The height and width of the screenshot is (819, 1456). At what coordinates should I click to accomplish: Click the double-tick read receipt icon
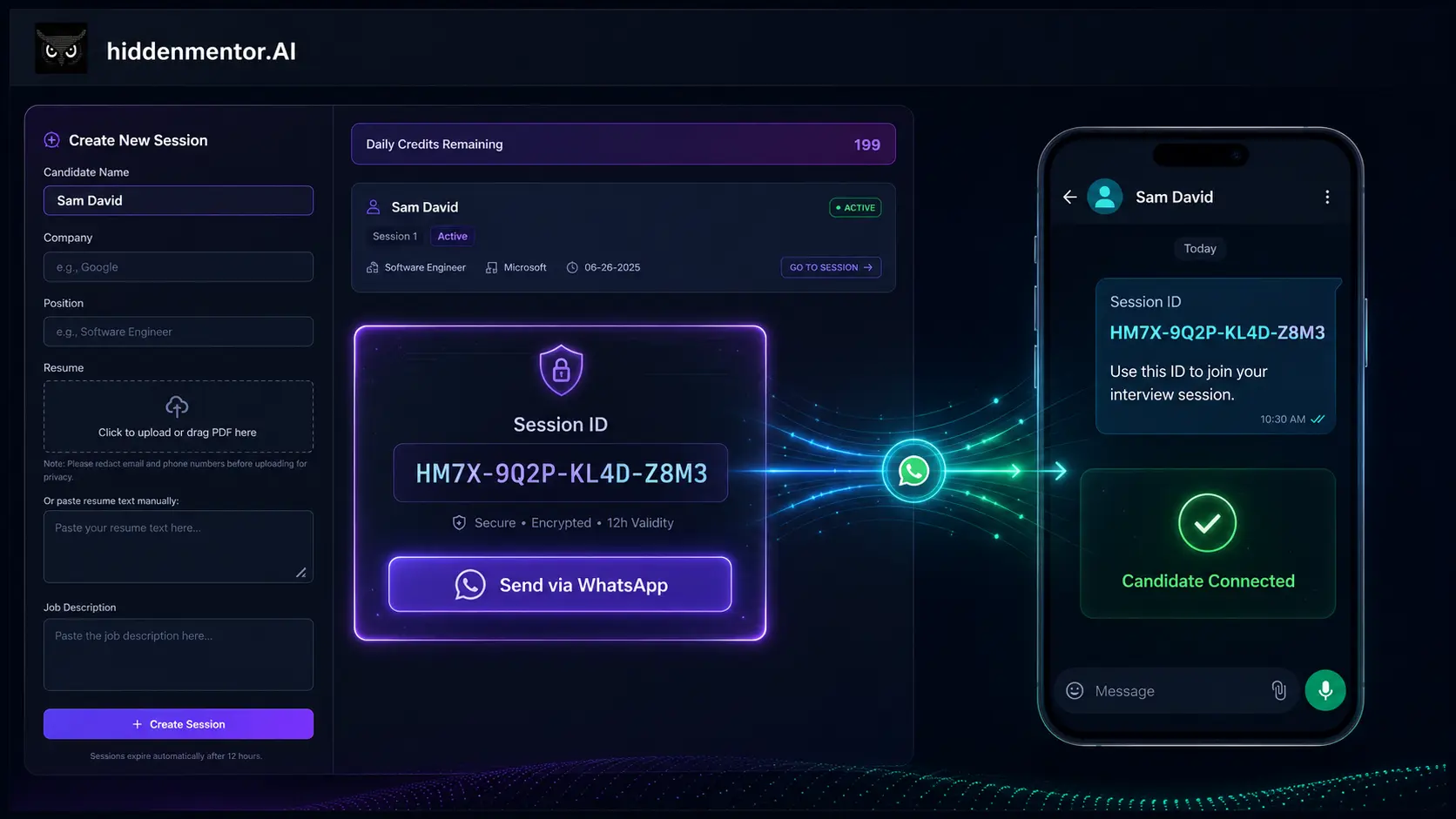click(x=1318, y=420)
